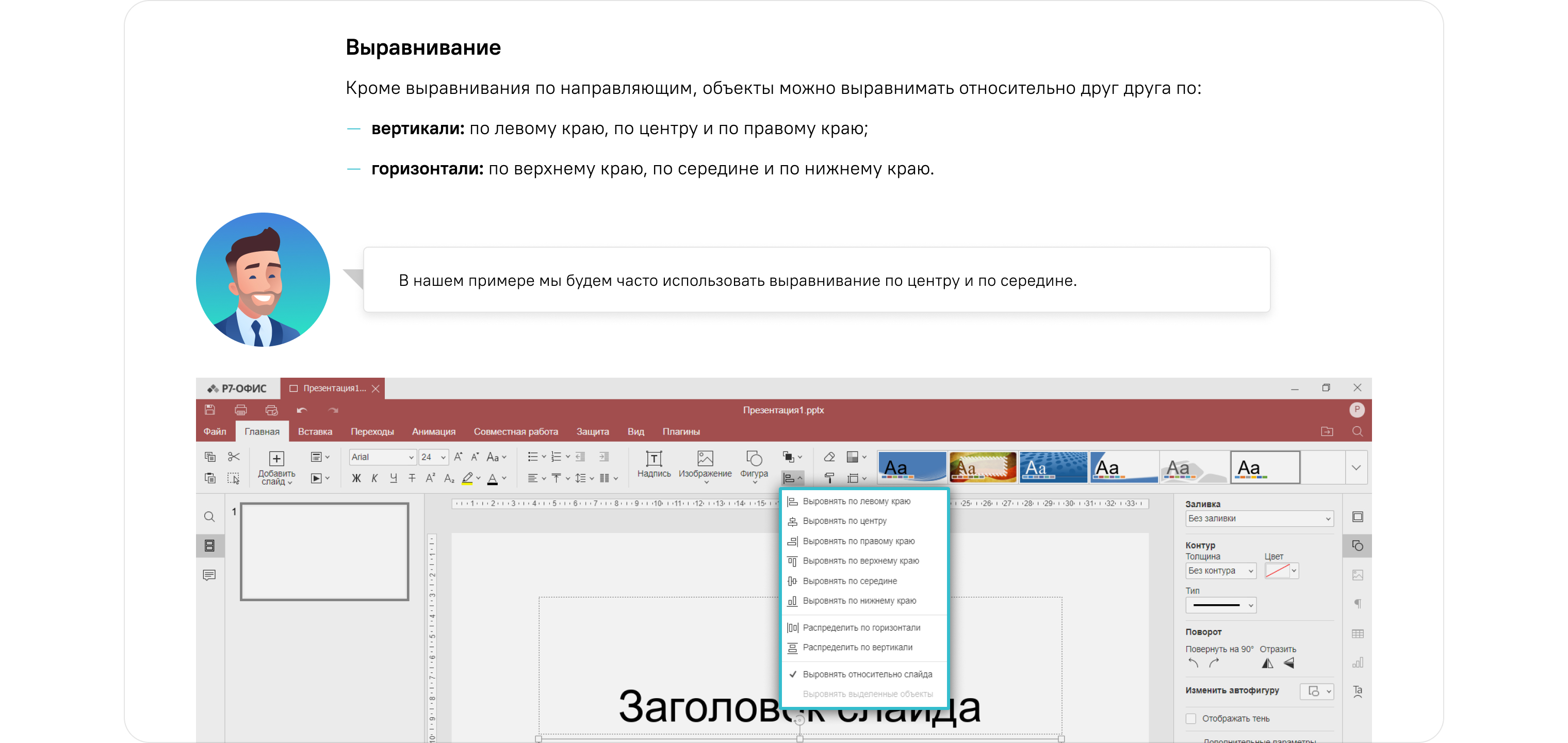
Task: Click the cut scissors icon
Action: coord(234,457)
